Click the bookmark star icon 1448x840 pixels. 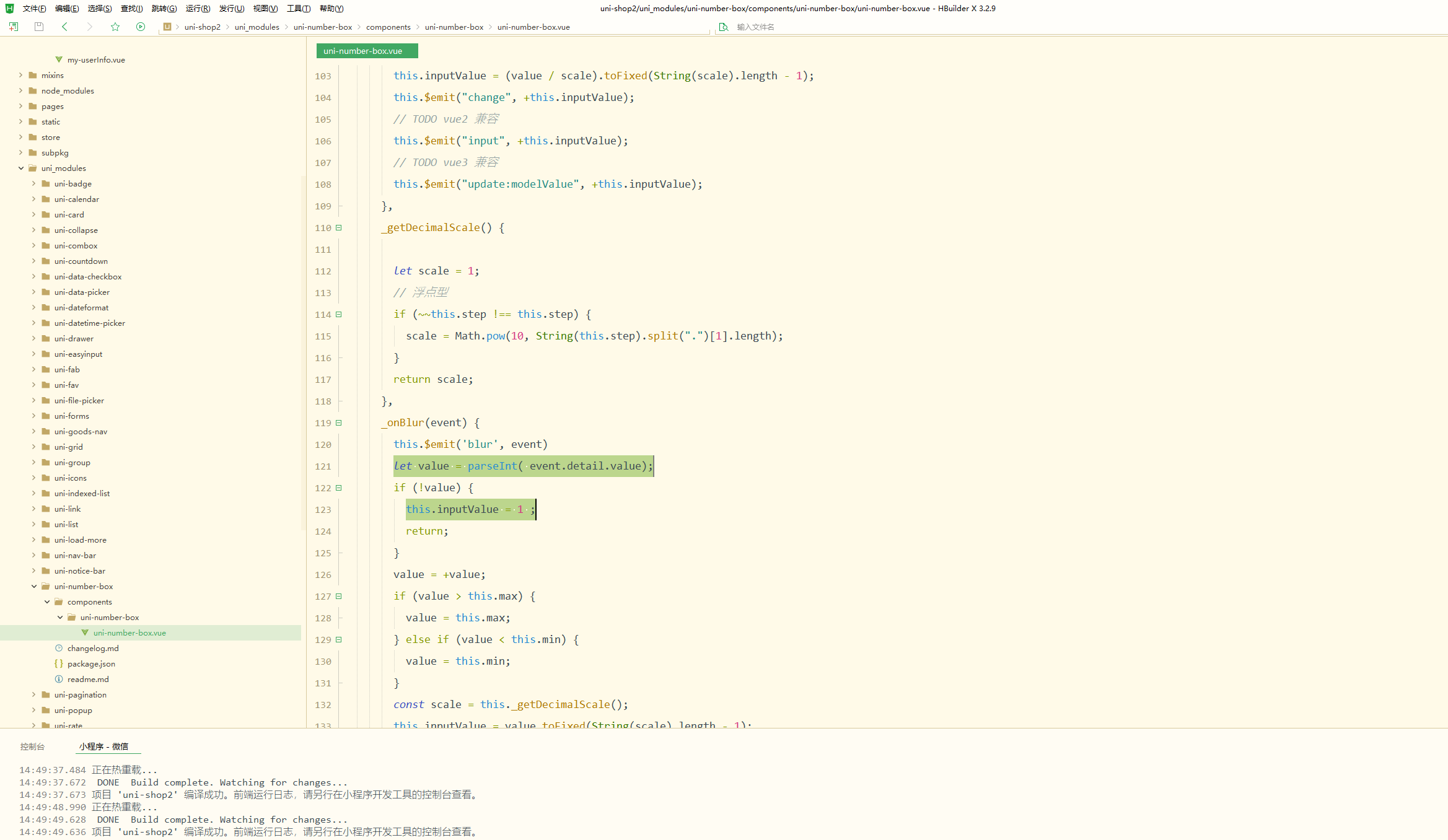[x=115, y=27]
